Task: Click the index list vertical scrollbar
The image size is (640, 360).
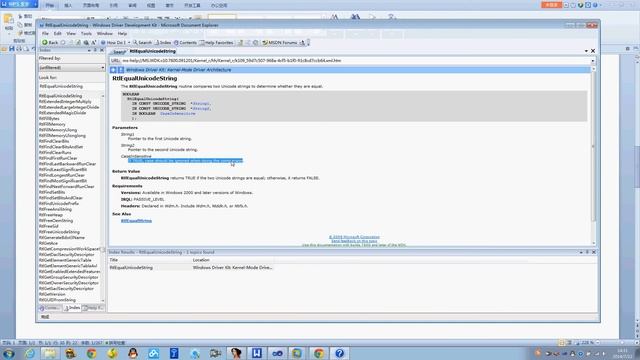Action: coord(103,198)
